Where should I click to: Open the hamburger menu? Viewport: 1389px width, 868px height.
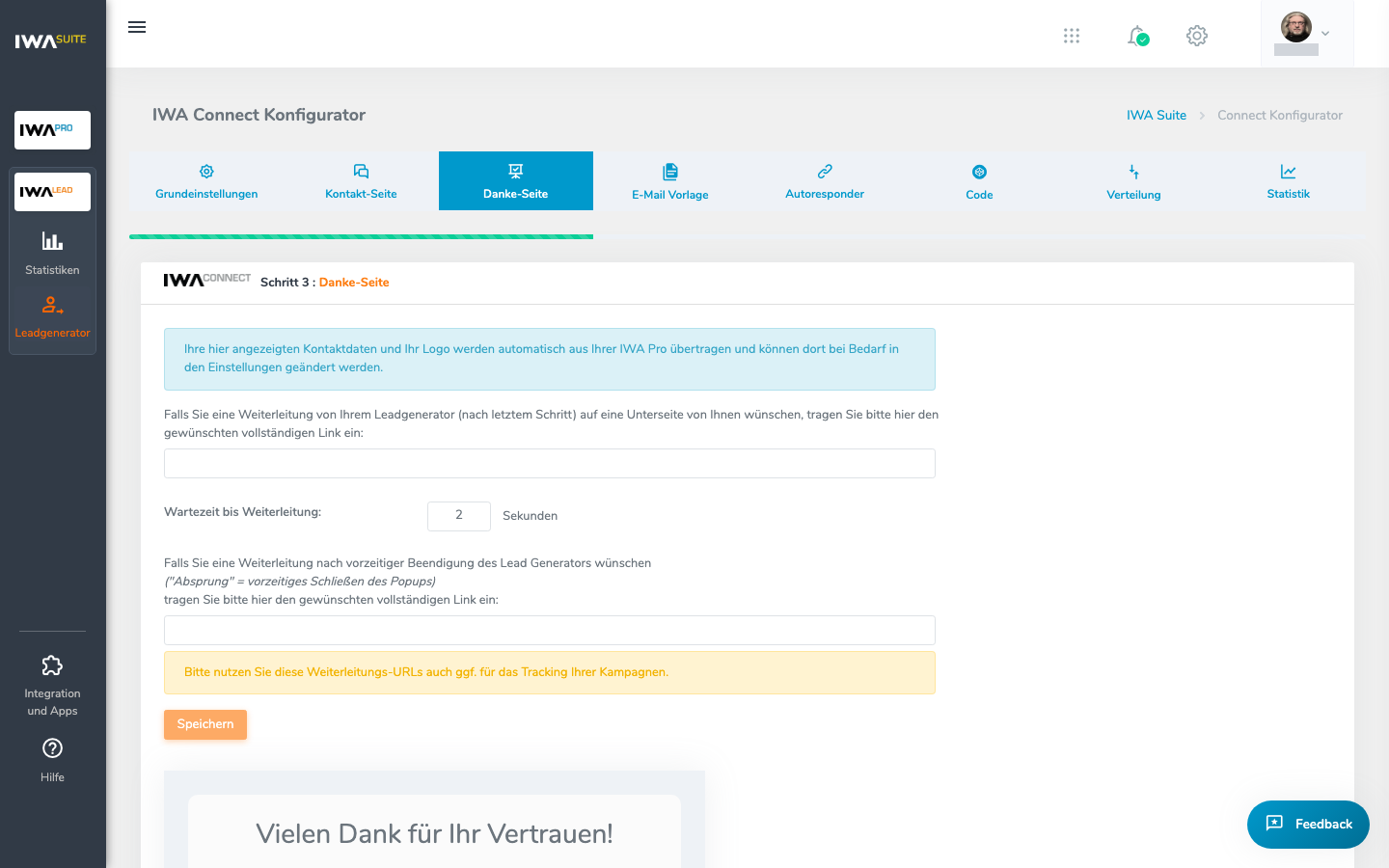137,27
